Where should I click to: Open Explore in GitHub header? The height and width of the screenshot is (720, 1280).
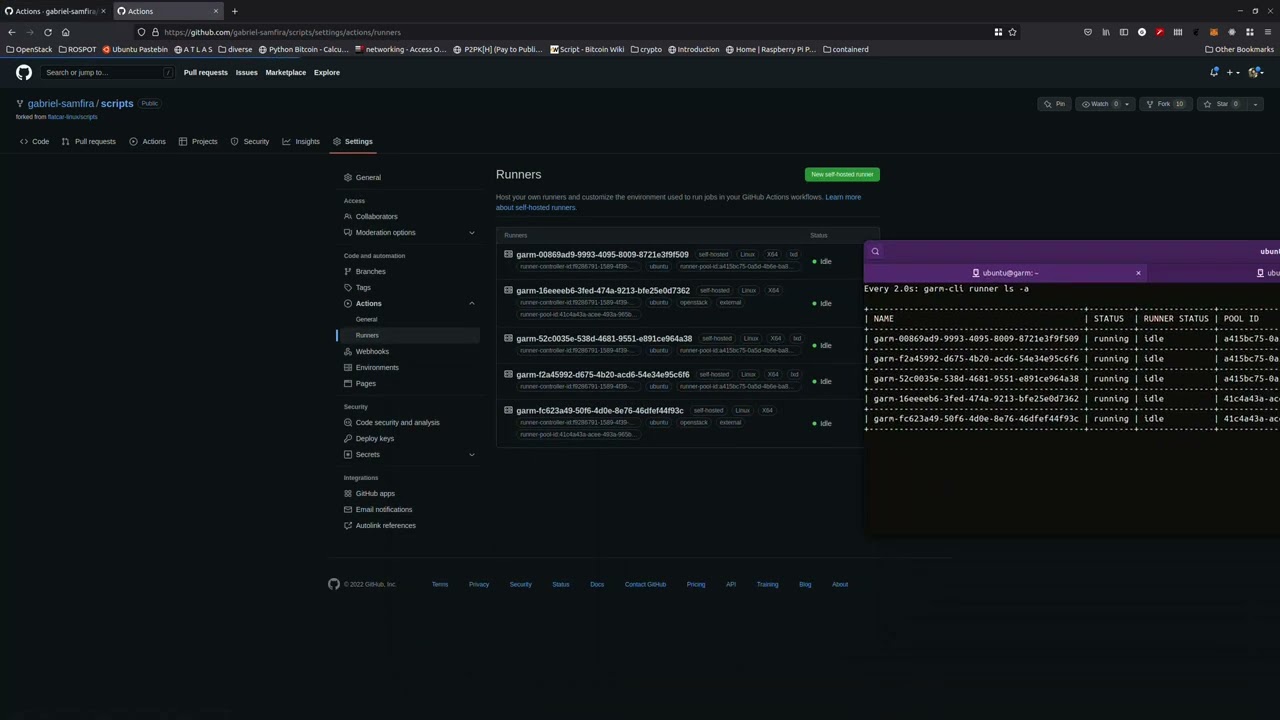coord(326,72)
